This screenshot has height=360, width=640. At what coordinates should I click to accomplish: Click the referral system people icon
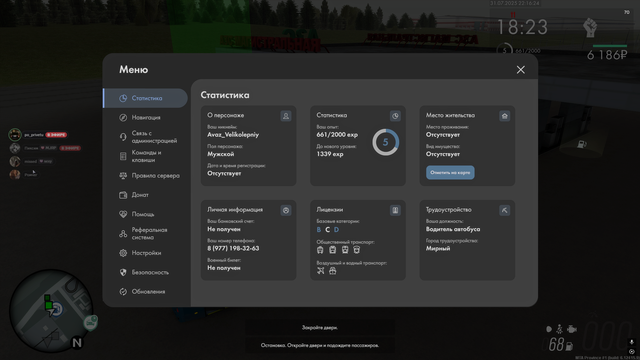click(123, 233)
